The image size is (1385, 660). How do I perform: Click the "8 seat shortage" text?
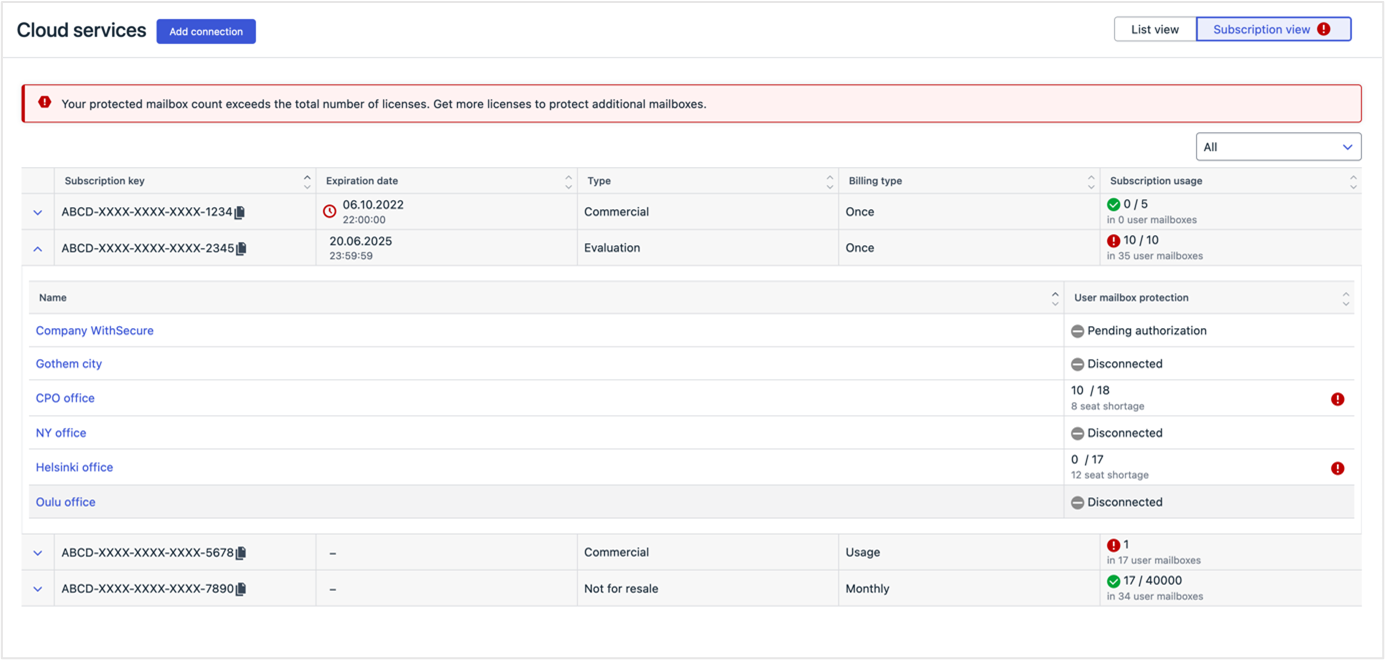click(x=1108, y=407)
